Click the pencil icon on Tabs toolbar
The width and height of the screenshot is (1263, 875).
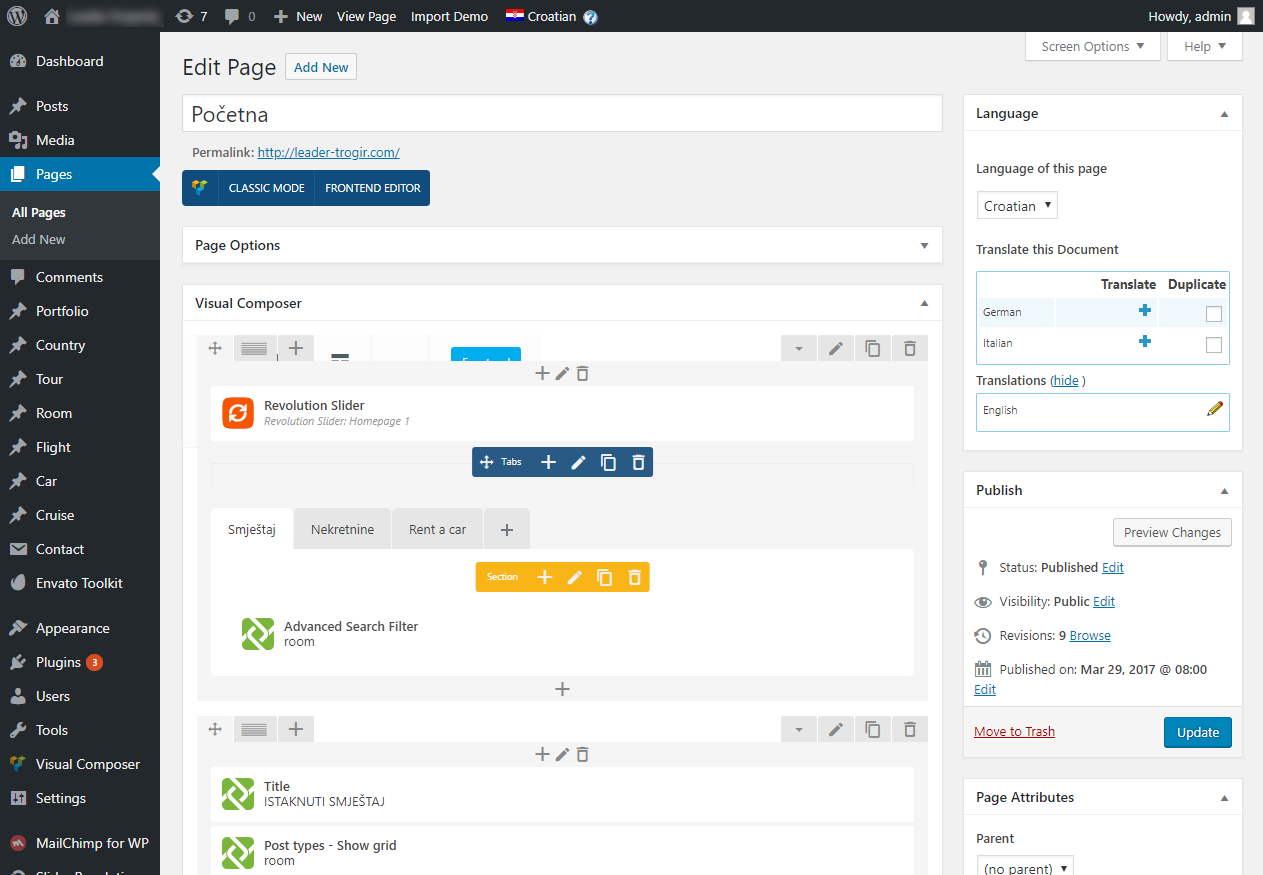click(x=578, y=462)
